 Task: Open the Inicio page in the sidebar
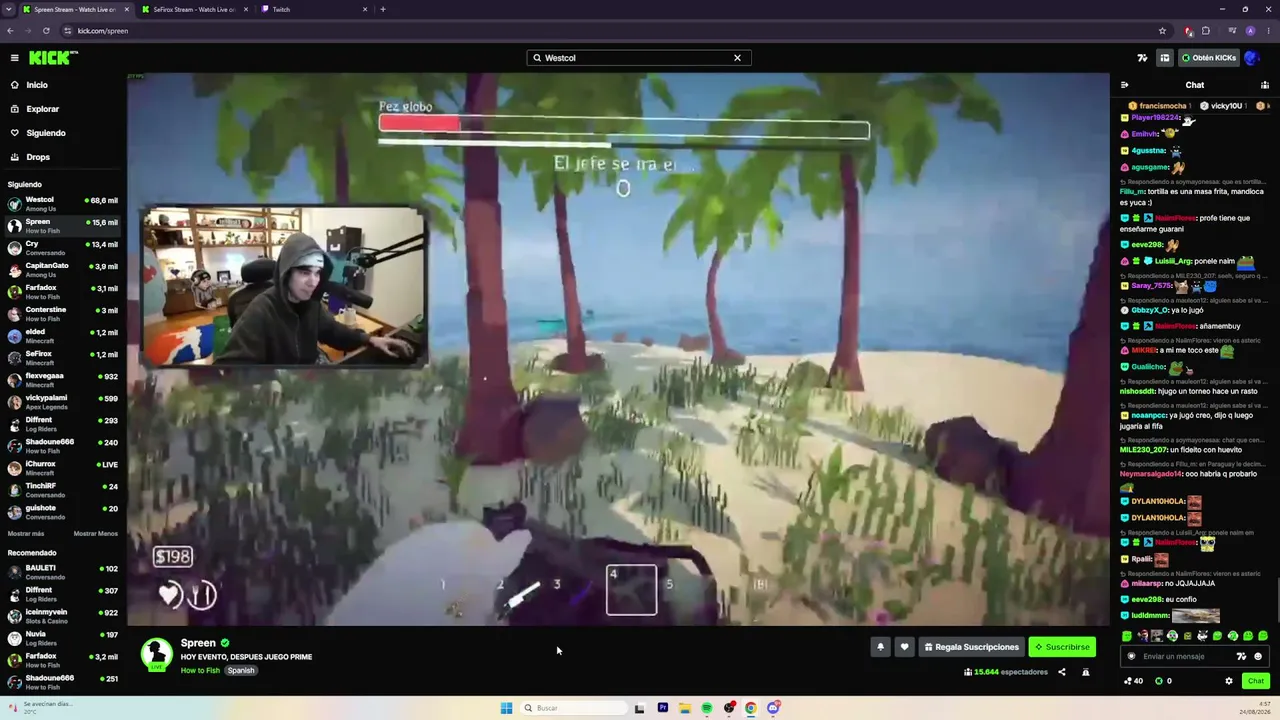[x=37, y=85]
